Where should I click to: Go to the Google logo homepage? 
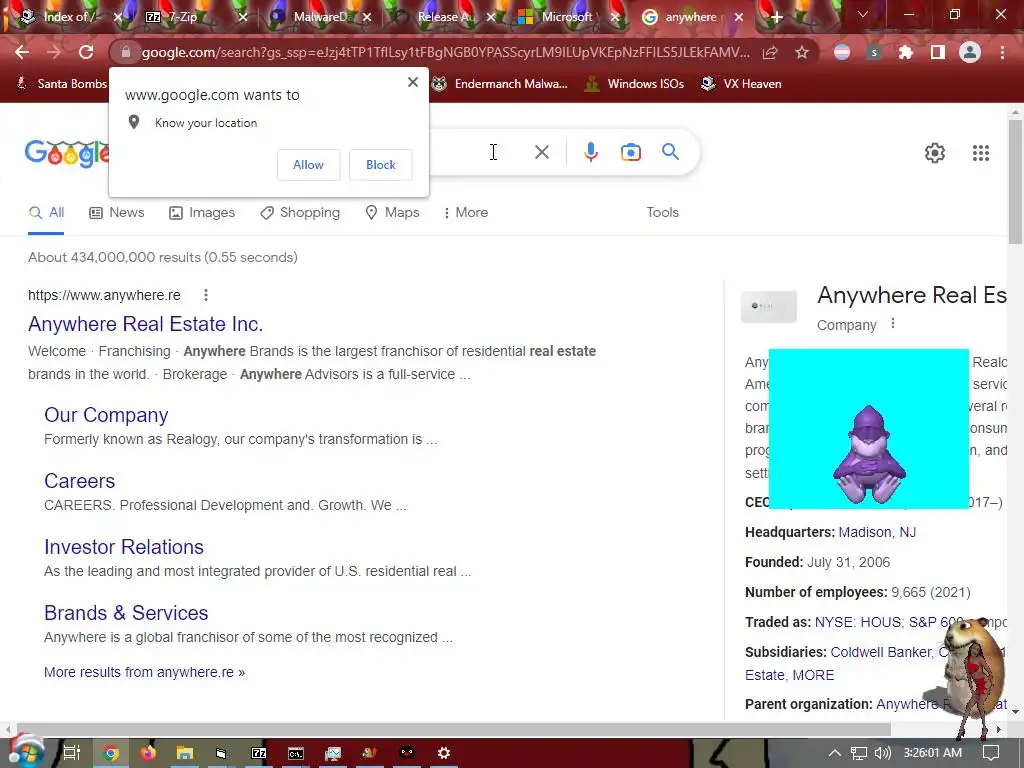pos(67,153)
